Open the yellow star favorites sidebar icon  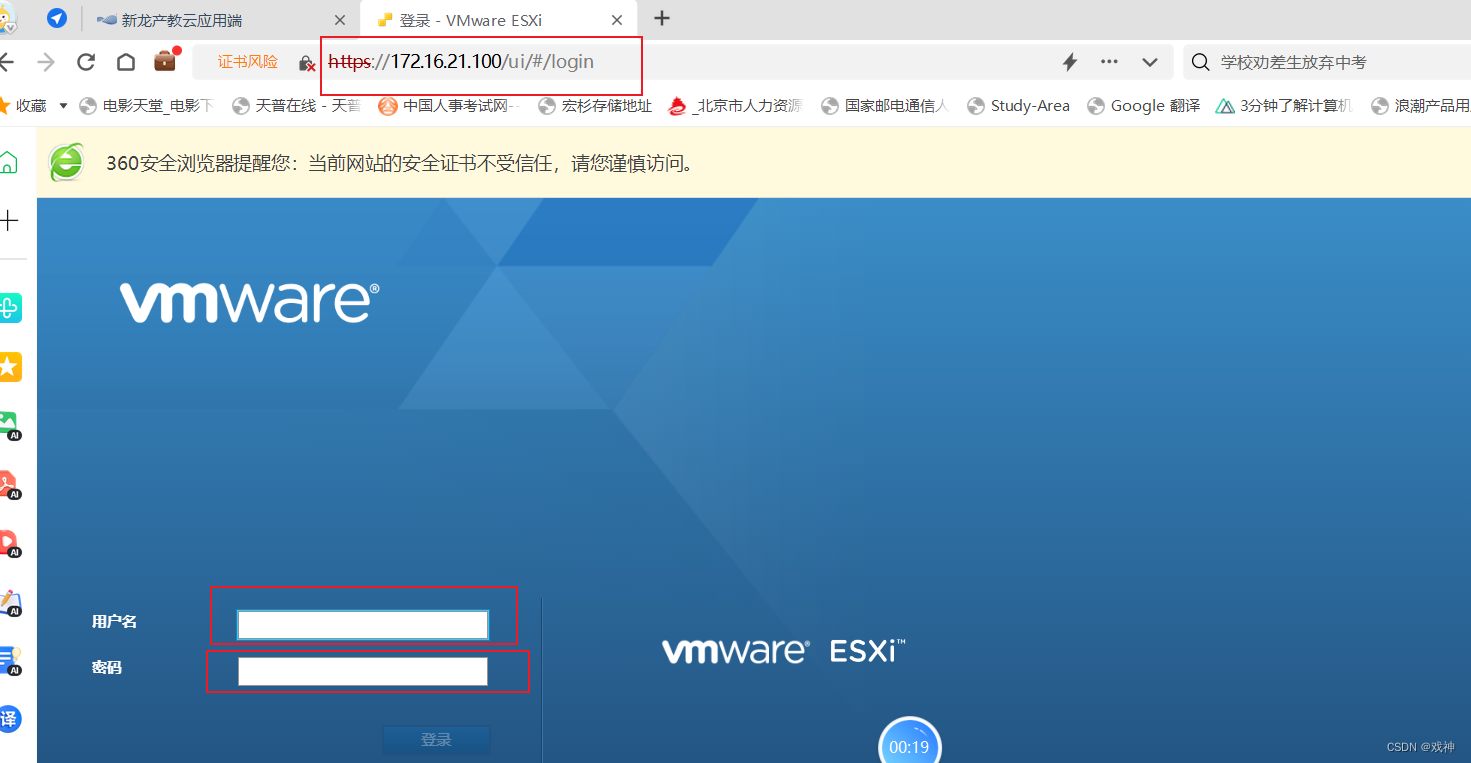coord(9,367)
